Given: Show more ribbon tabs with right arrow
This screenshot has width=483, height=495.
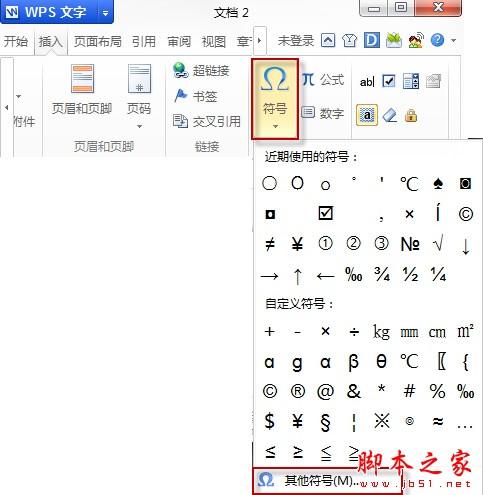Looking at the screenshot, I should point(260,41).
